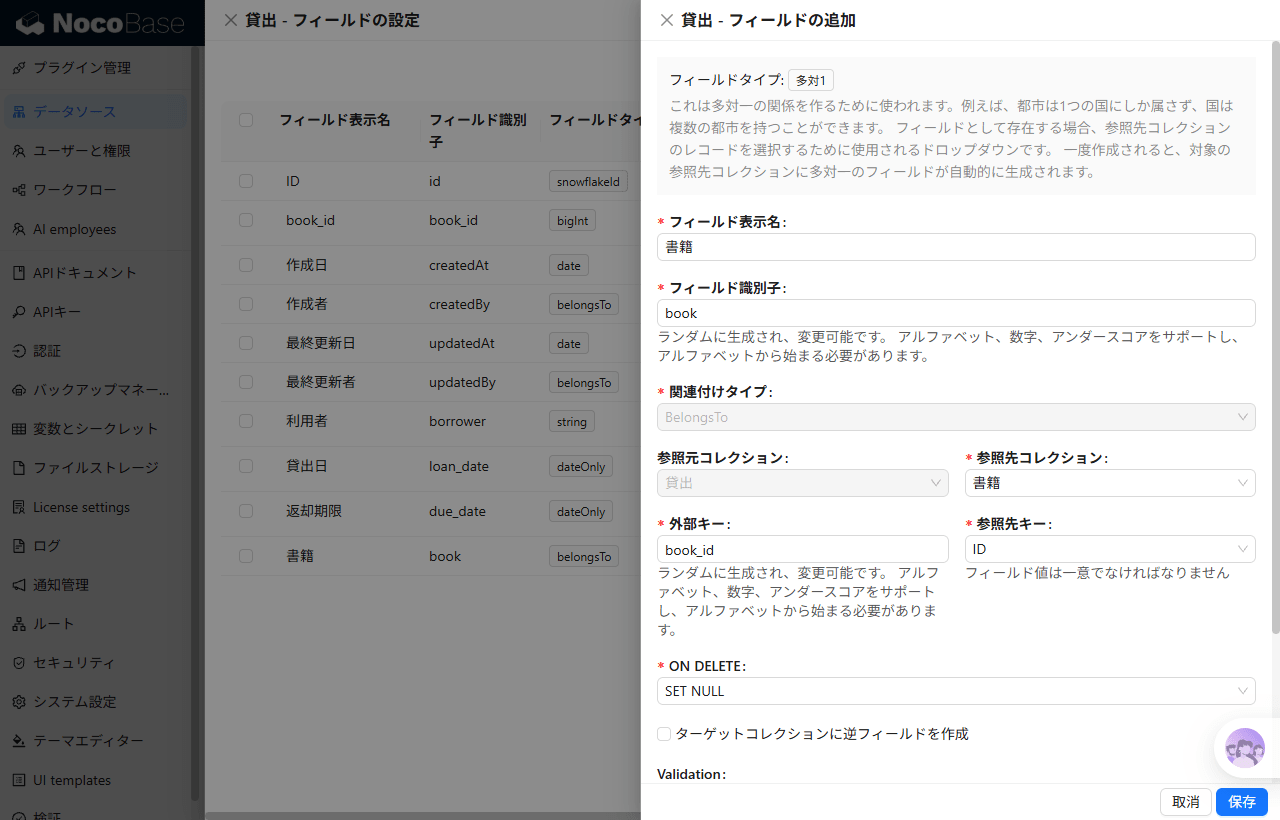Toggle ターゲットコレクションに逆フィールドを作成 checkbox

click(664, 734)
